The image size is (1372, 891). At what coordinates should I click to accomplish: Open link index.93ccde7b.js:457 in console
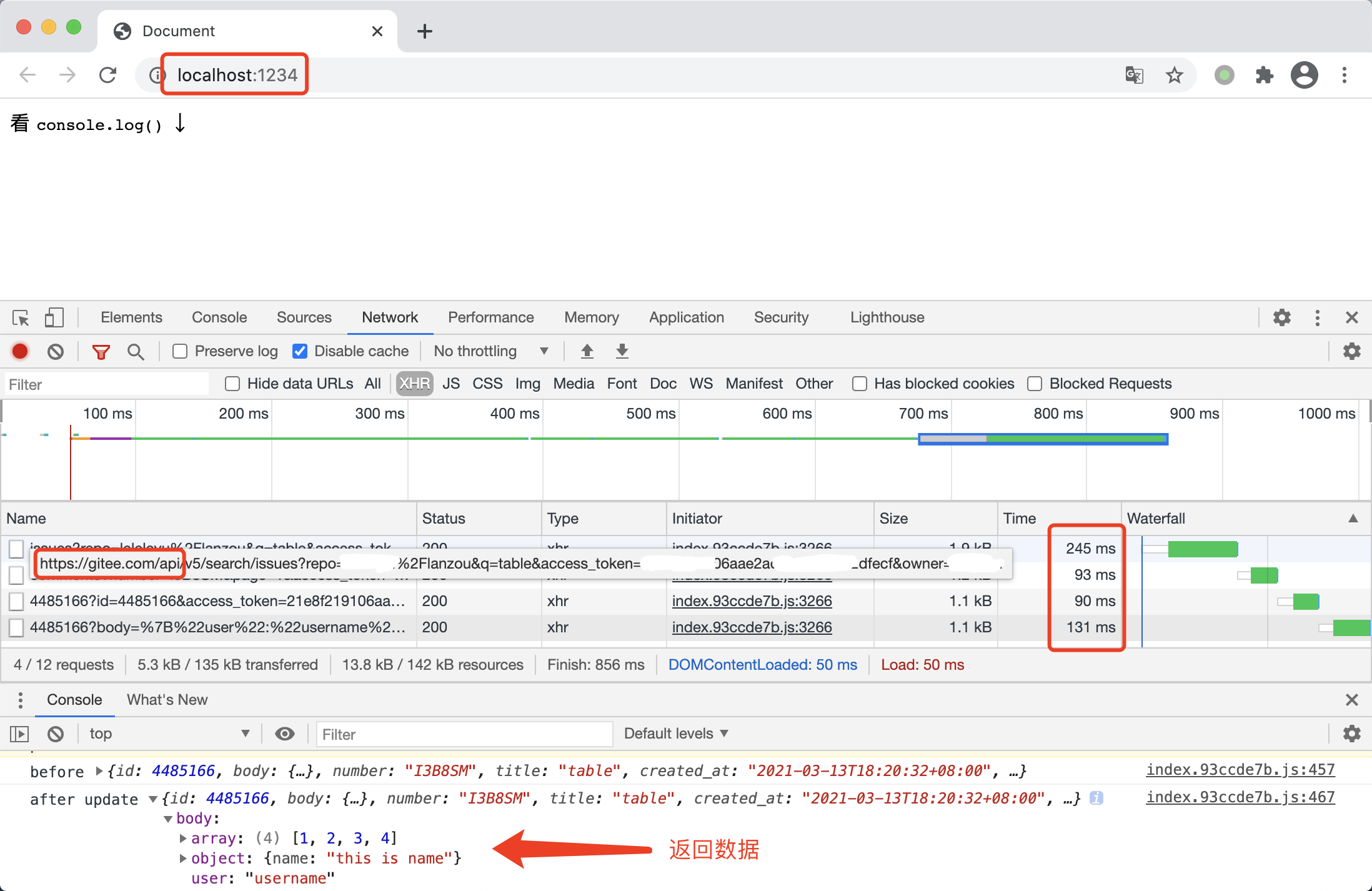(1240, 770)
